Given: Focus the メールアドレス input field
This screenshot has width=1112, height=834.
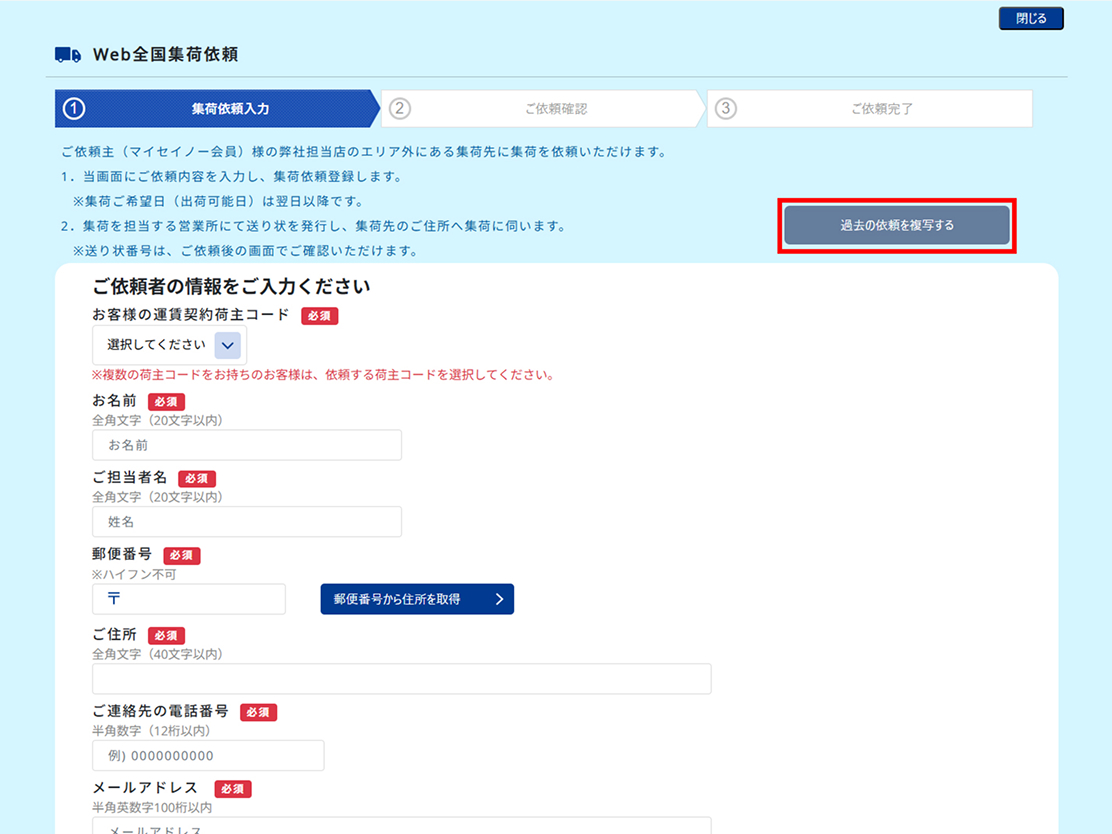Looking at the screenshot, I should [x=401, y=827].
